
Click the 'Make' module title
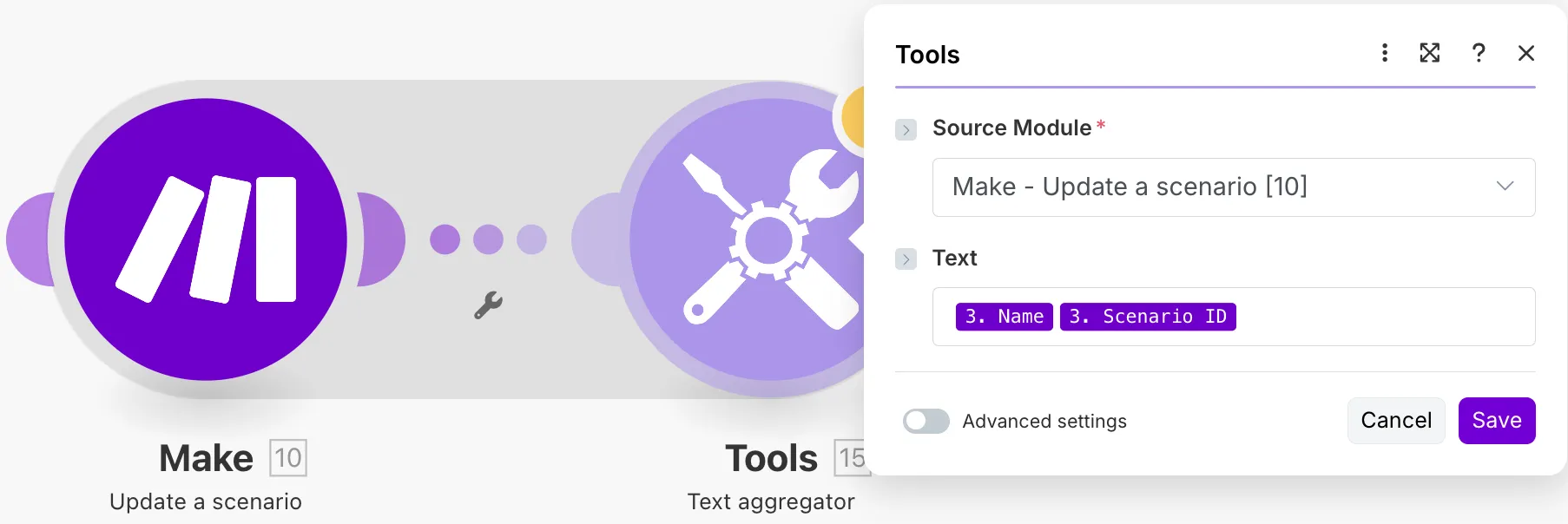(x=206, y=458)
